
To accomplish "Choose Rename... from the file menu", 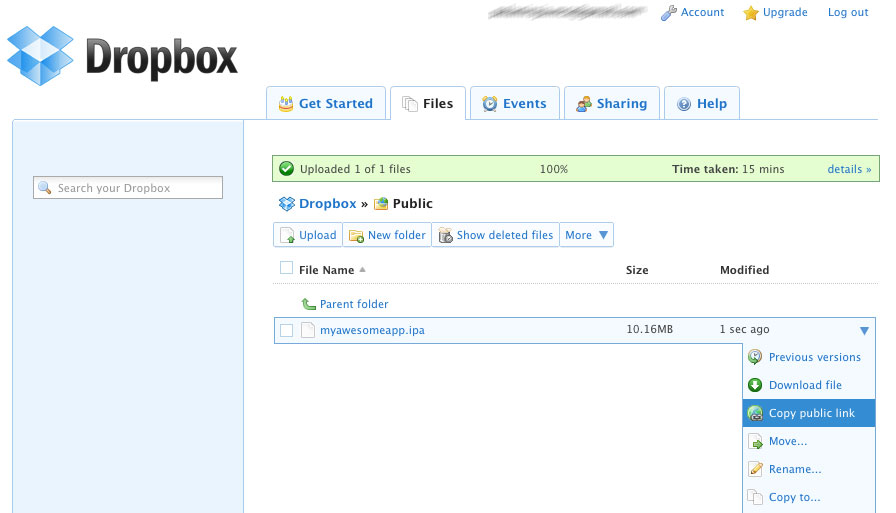I will [809, 469].
